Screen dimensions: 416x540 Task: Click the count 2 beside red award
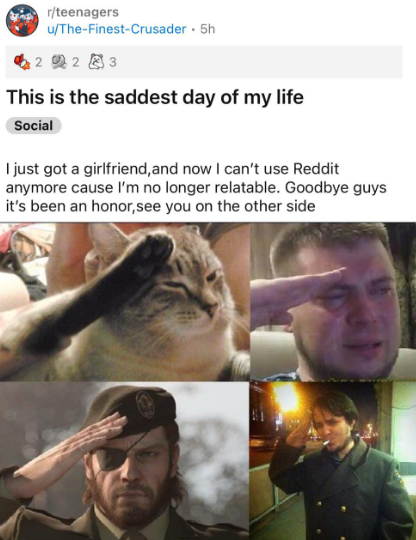click(39, 62)
